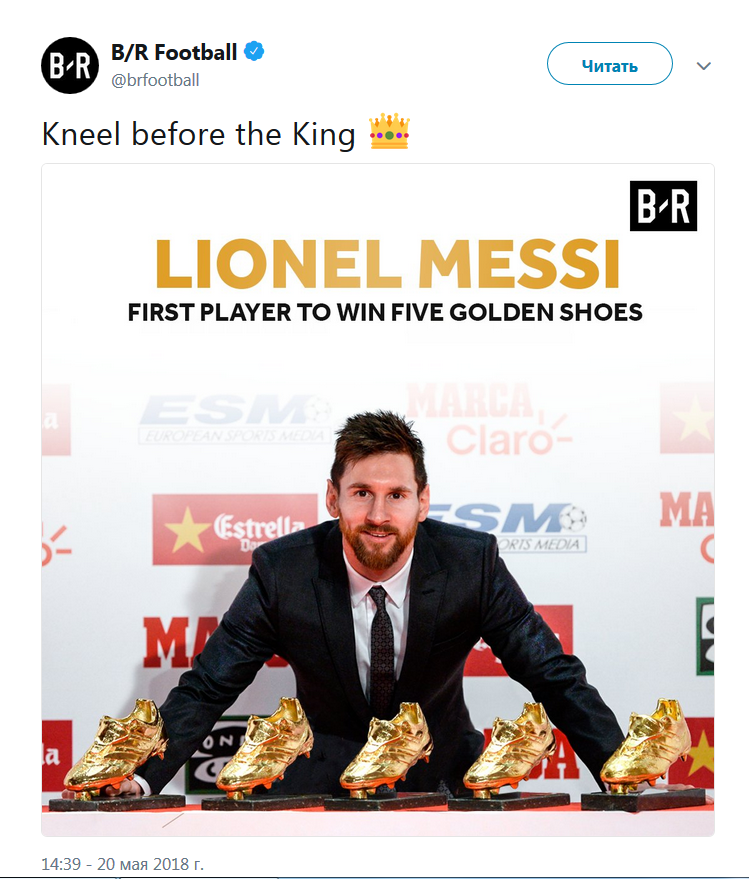Viewport: 749px width, 879px height.
Task: Click the B/R Football profile avatar
Action: pos(70,65)
